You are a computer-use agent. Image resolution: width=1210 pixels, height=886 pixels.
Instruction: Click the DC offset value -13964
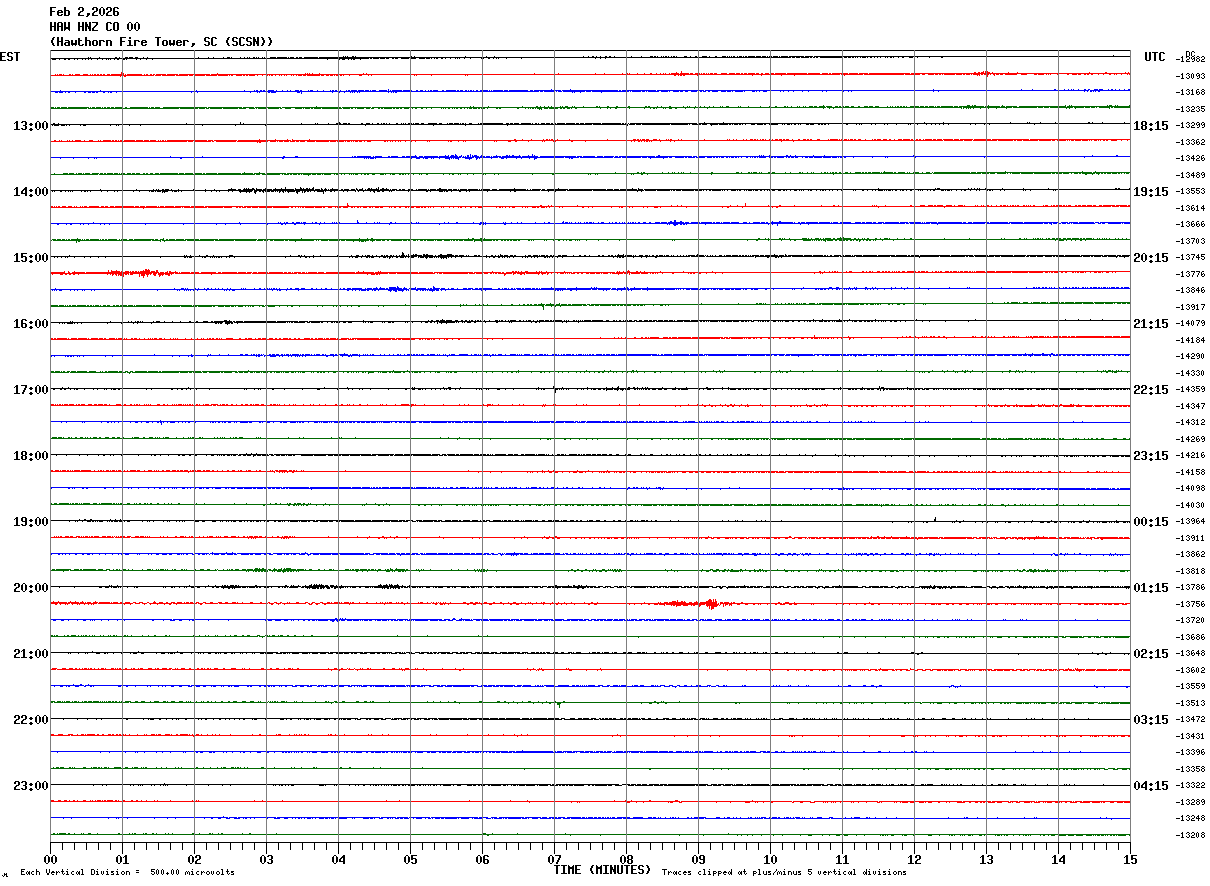point(1191,521)
